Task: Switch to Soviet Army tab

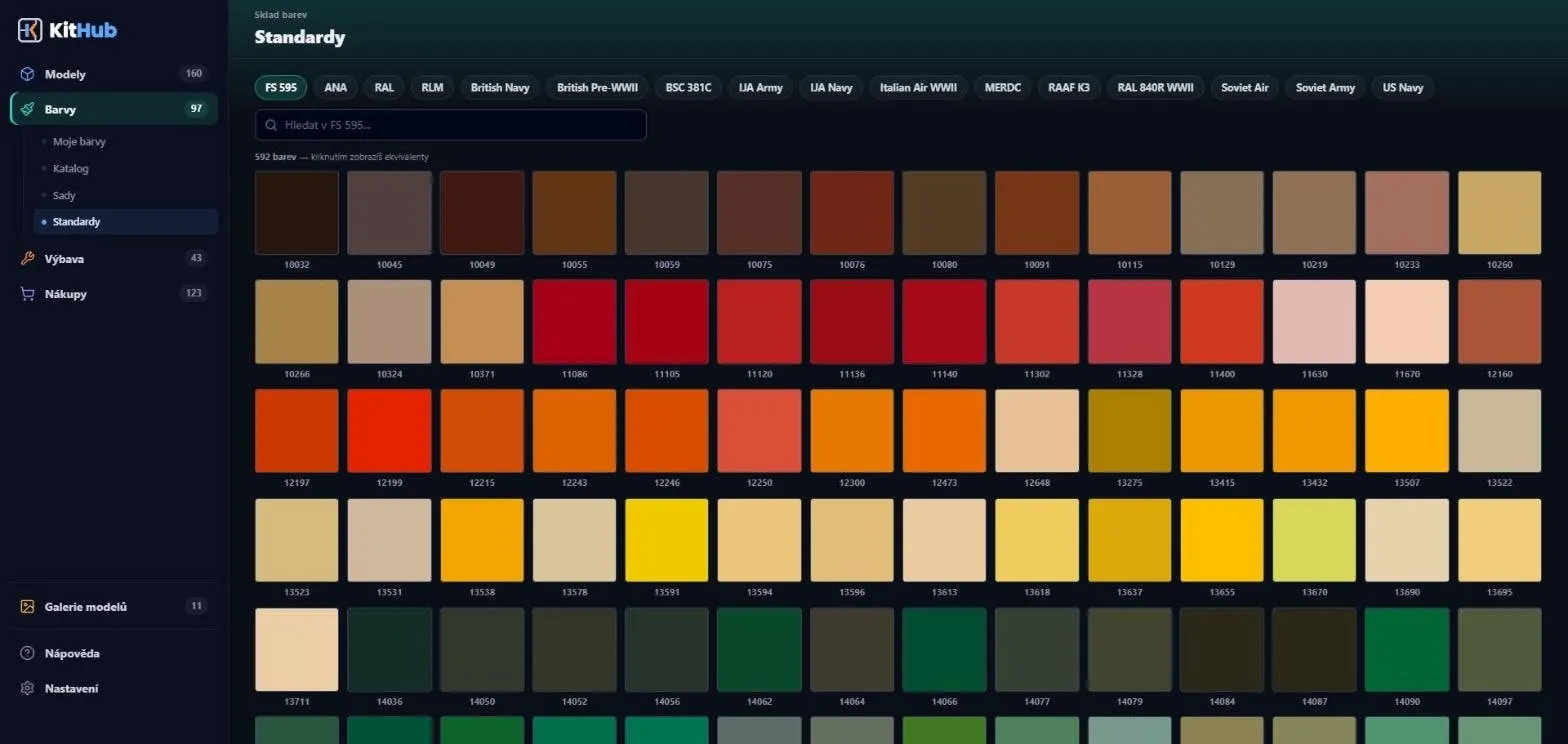Action: (1325, 88)
